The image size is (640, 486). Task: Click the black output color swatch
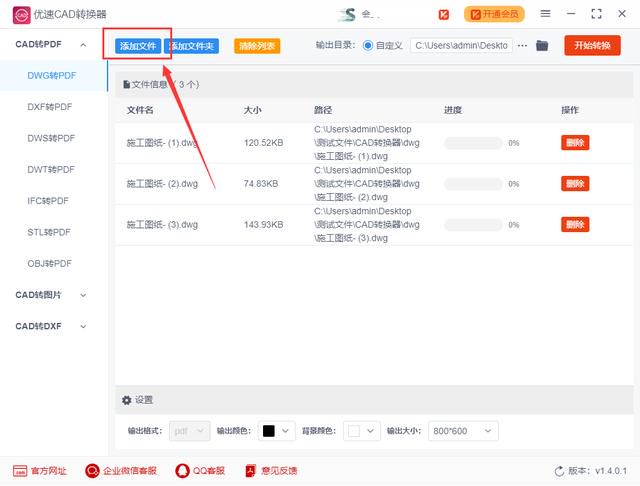[269, 431]
